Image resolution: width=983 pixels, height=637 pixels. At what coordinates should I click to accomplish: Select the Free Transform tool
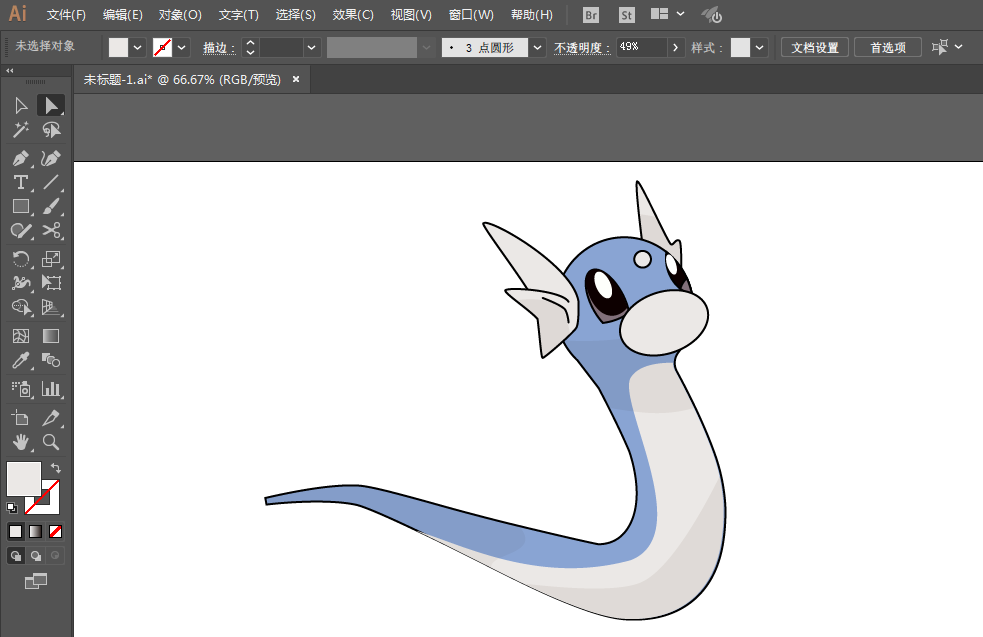point(51,283)
